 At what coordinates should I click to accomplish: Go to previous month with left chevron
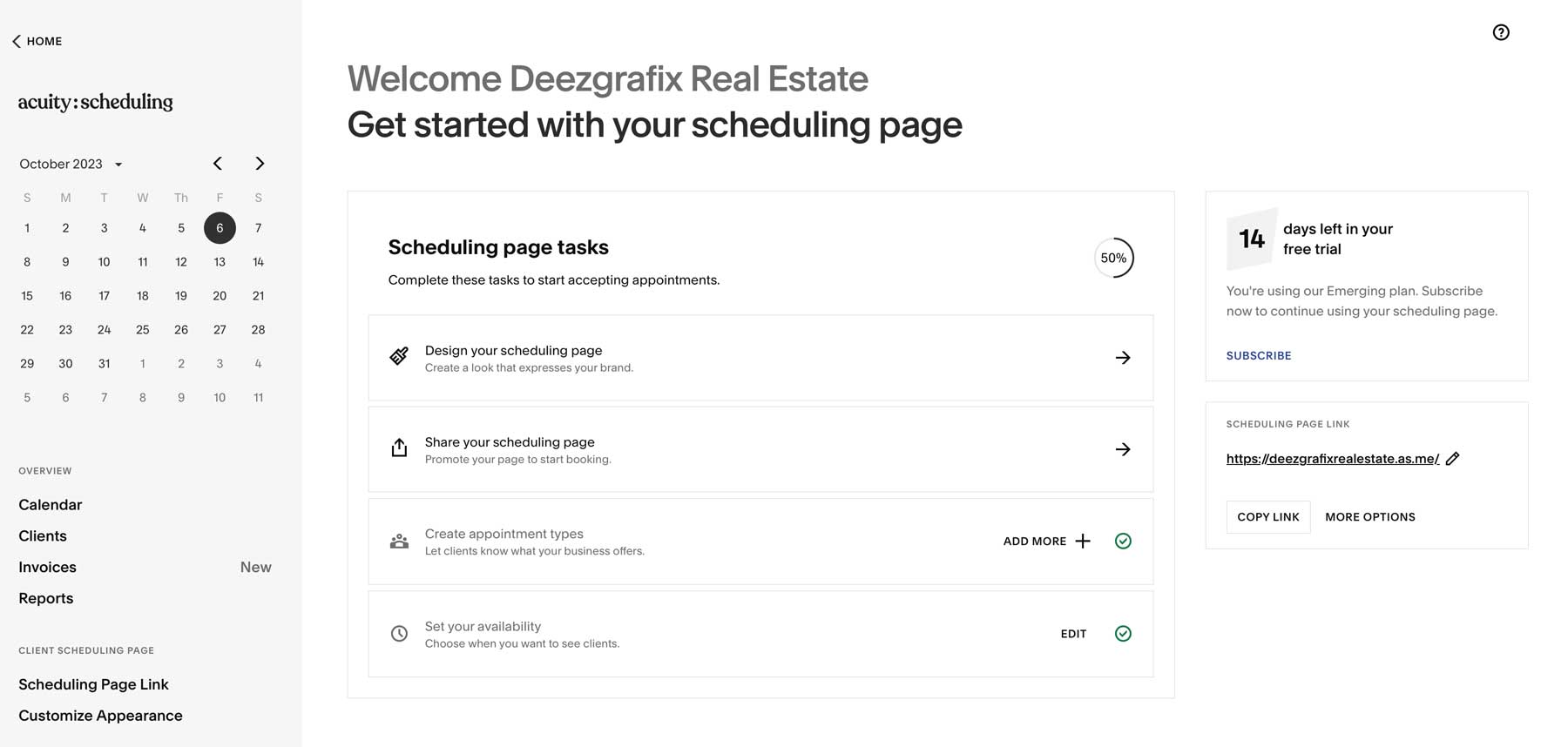click(217, 163)
